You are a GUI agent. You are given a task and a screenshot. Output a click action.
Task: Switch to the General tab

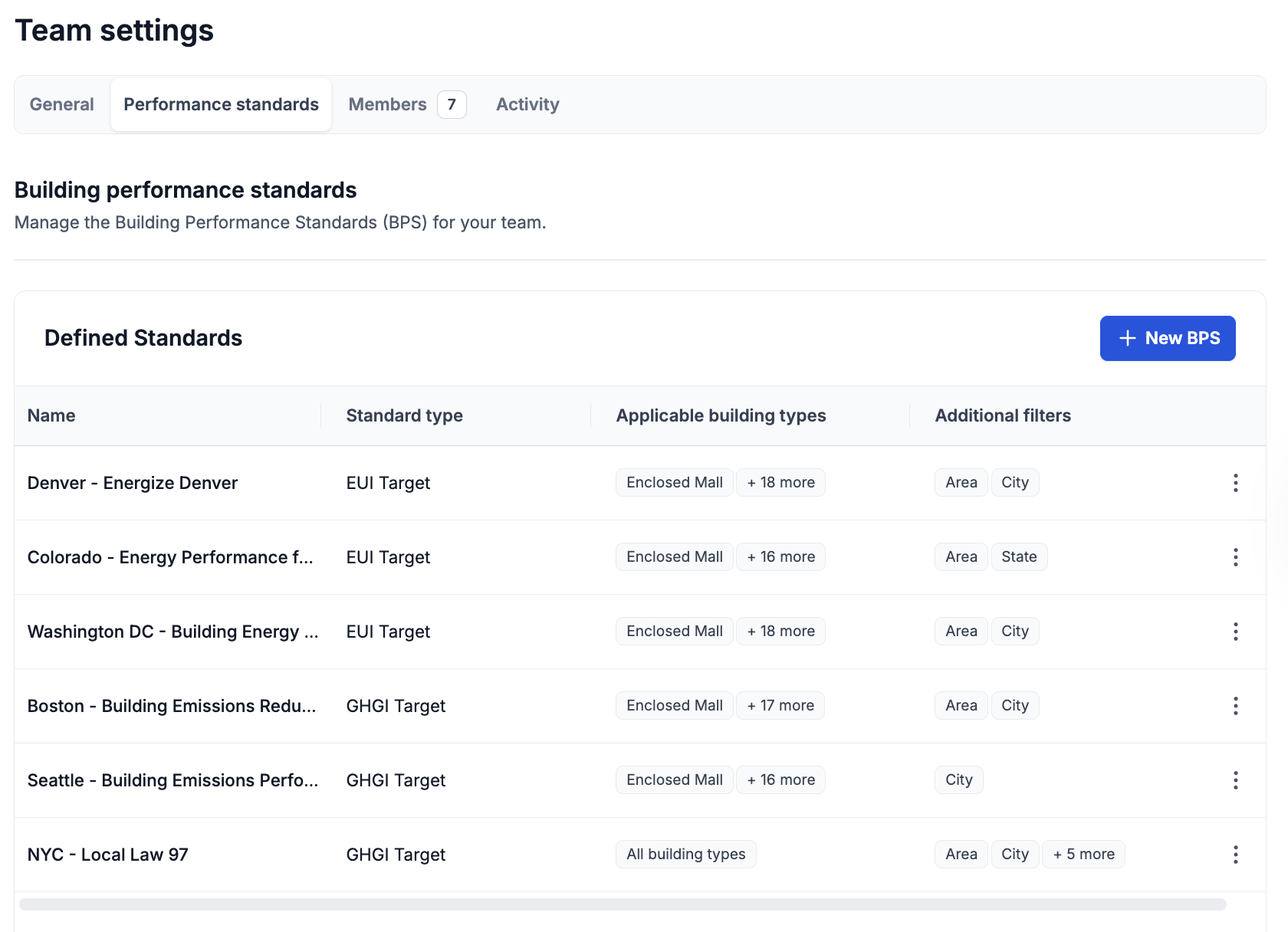click(x=62, y=104)
